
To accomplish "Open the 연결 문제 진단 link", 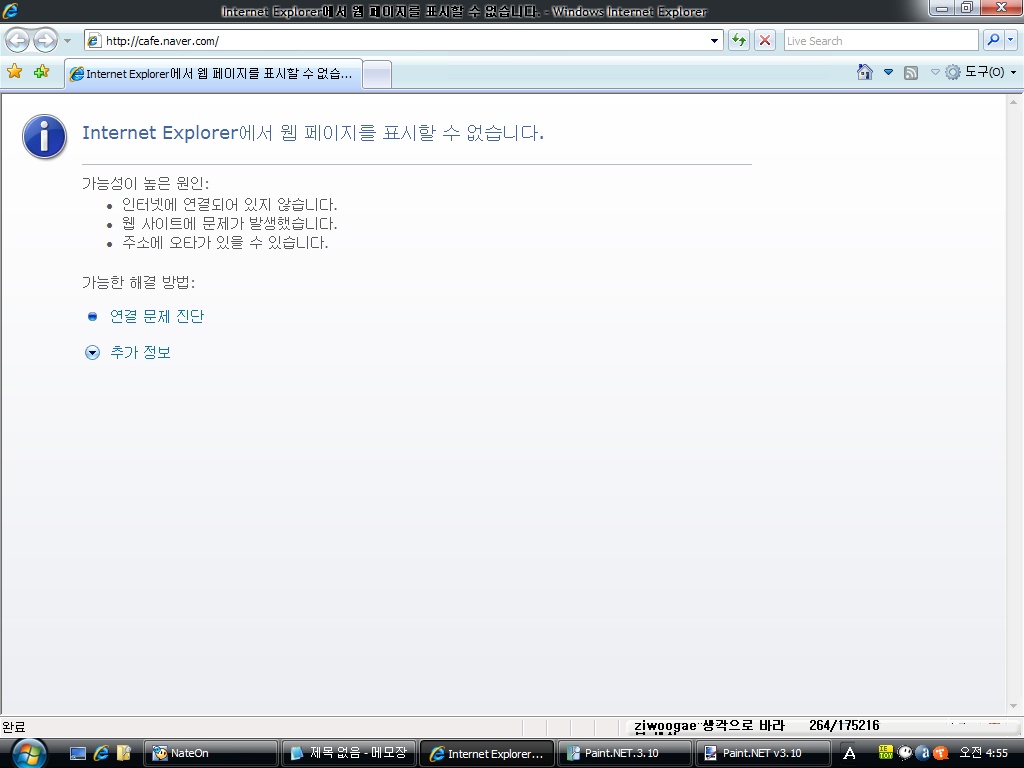I will (157, 316).
